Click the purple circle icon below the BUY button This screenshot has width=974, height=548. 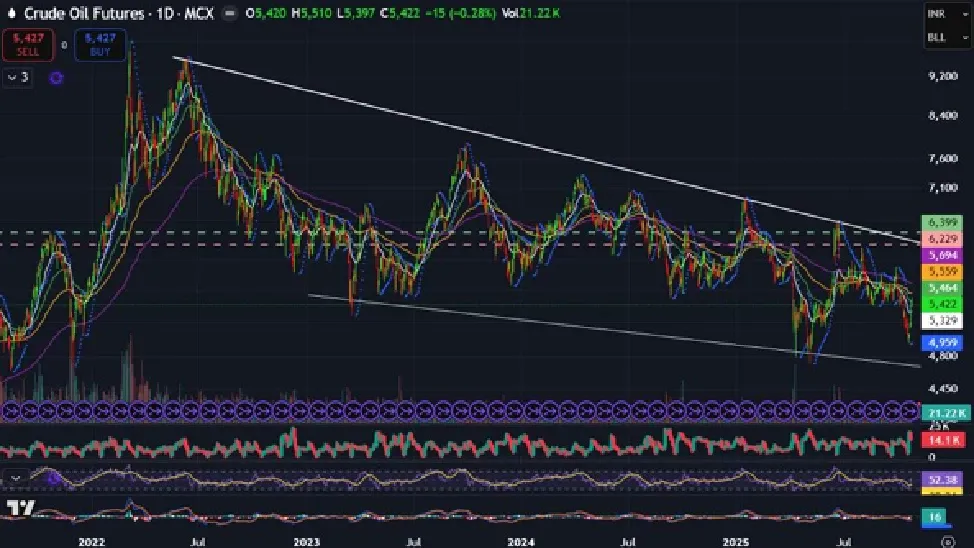[56, 78]
